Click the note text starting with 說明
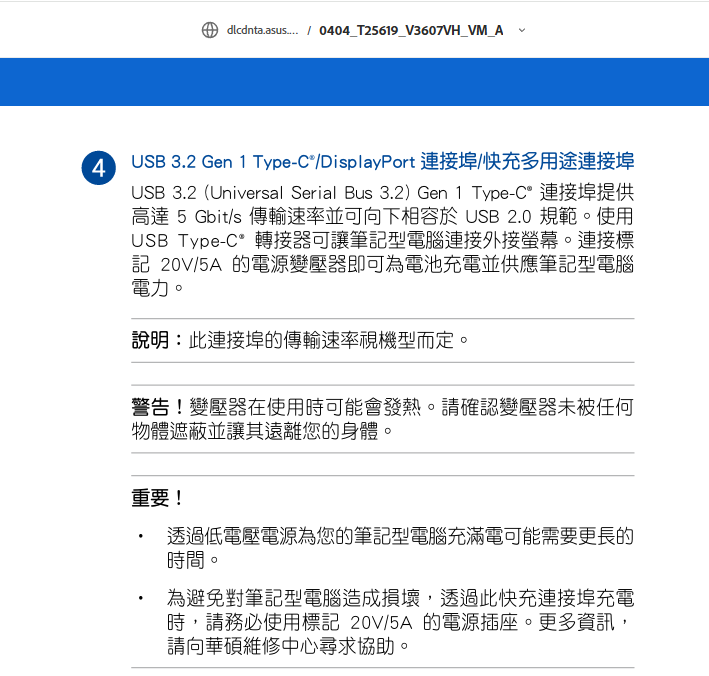Screen dimensions: 709x676 pyautogui.click(x=300, y=340)
